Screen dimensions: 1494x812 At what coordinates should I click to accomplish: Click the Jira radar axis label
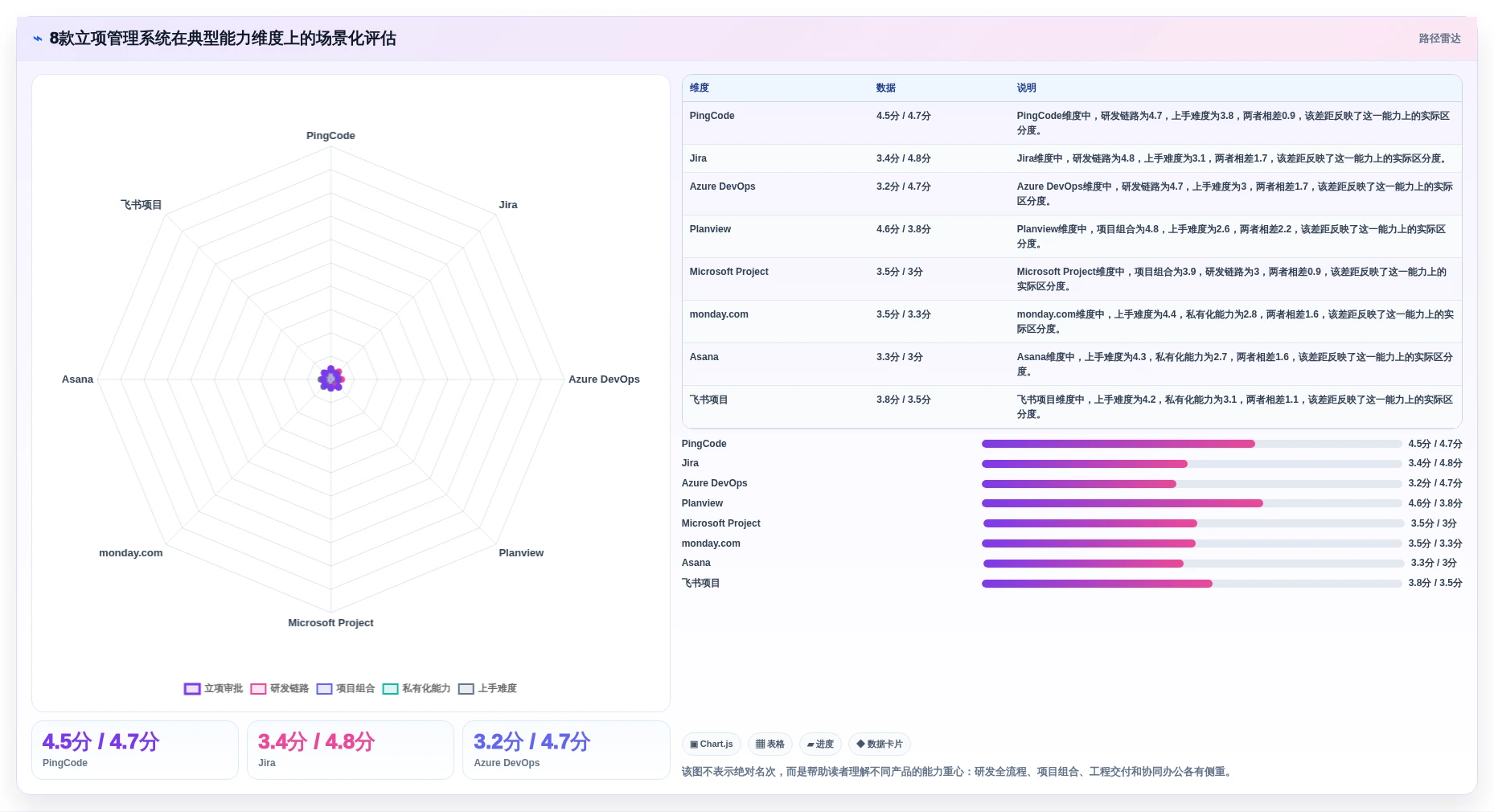tap(508, 205)
